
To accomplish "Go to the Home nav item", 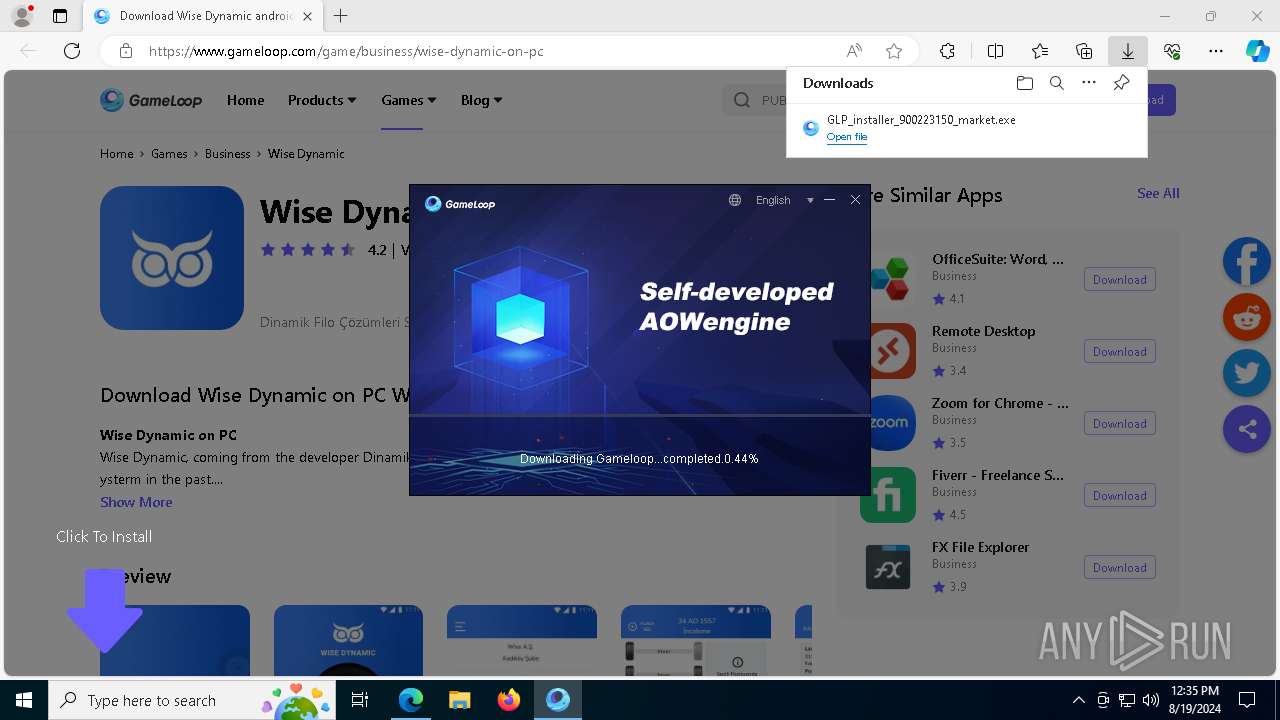I will coord(245,100).
